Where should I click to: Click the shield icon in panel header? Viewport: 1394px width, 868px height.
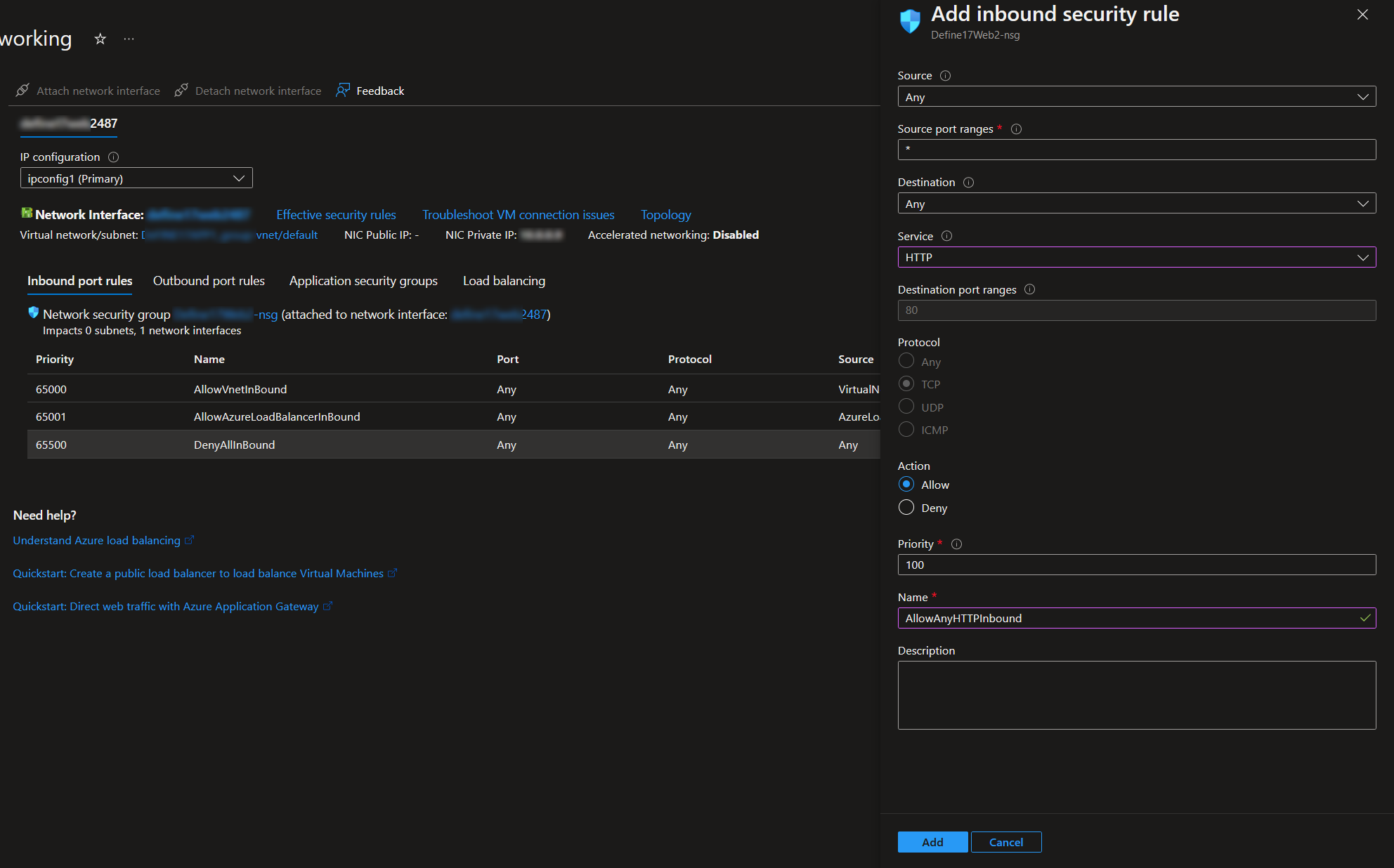[x=910, y=21]
